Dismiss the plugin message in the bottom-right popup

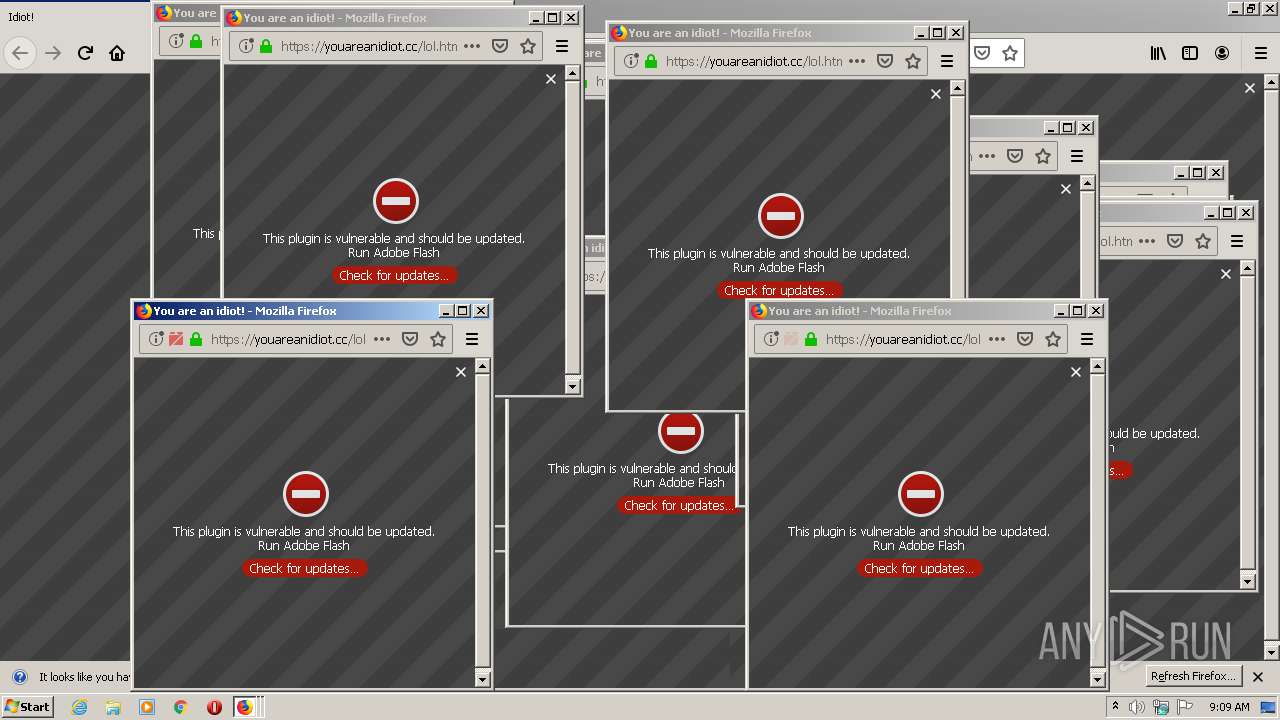click(1076, 372)
